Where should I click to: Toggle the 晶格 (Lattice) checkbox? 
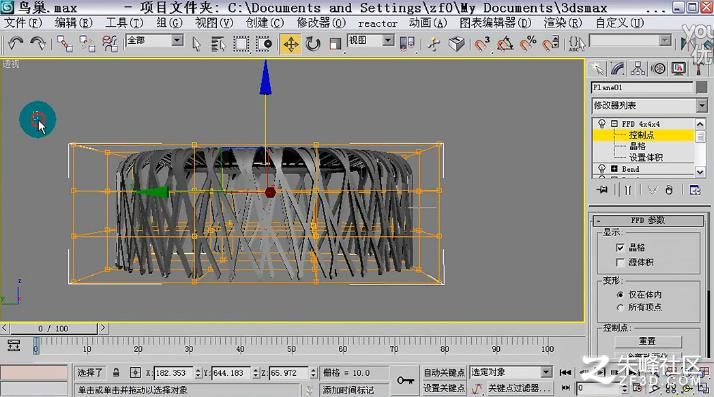click(620, 248)
